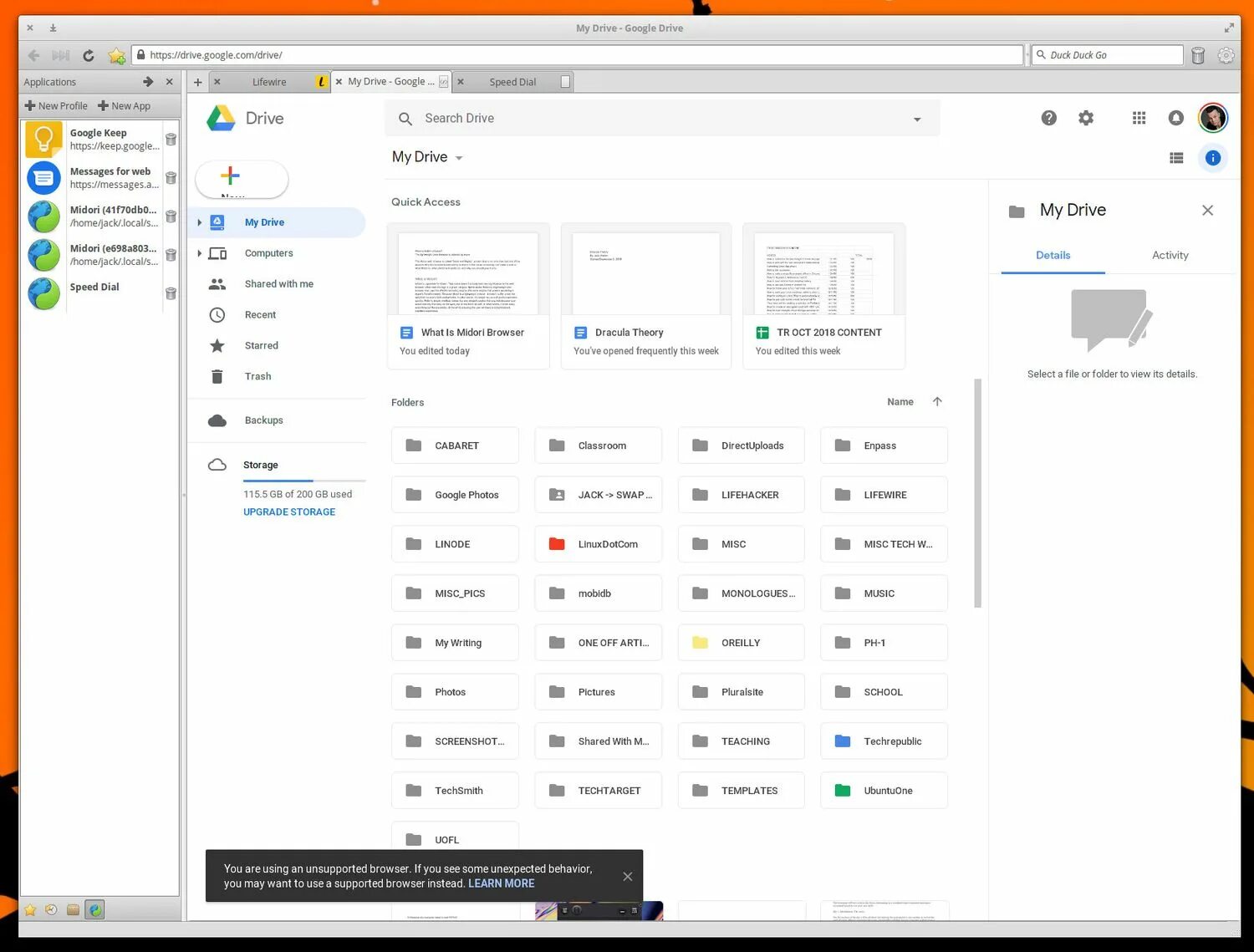
Task: Open a new tab with plus
Action: pyautogui.click(x=198, y=82)
